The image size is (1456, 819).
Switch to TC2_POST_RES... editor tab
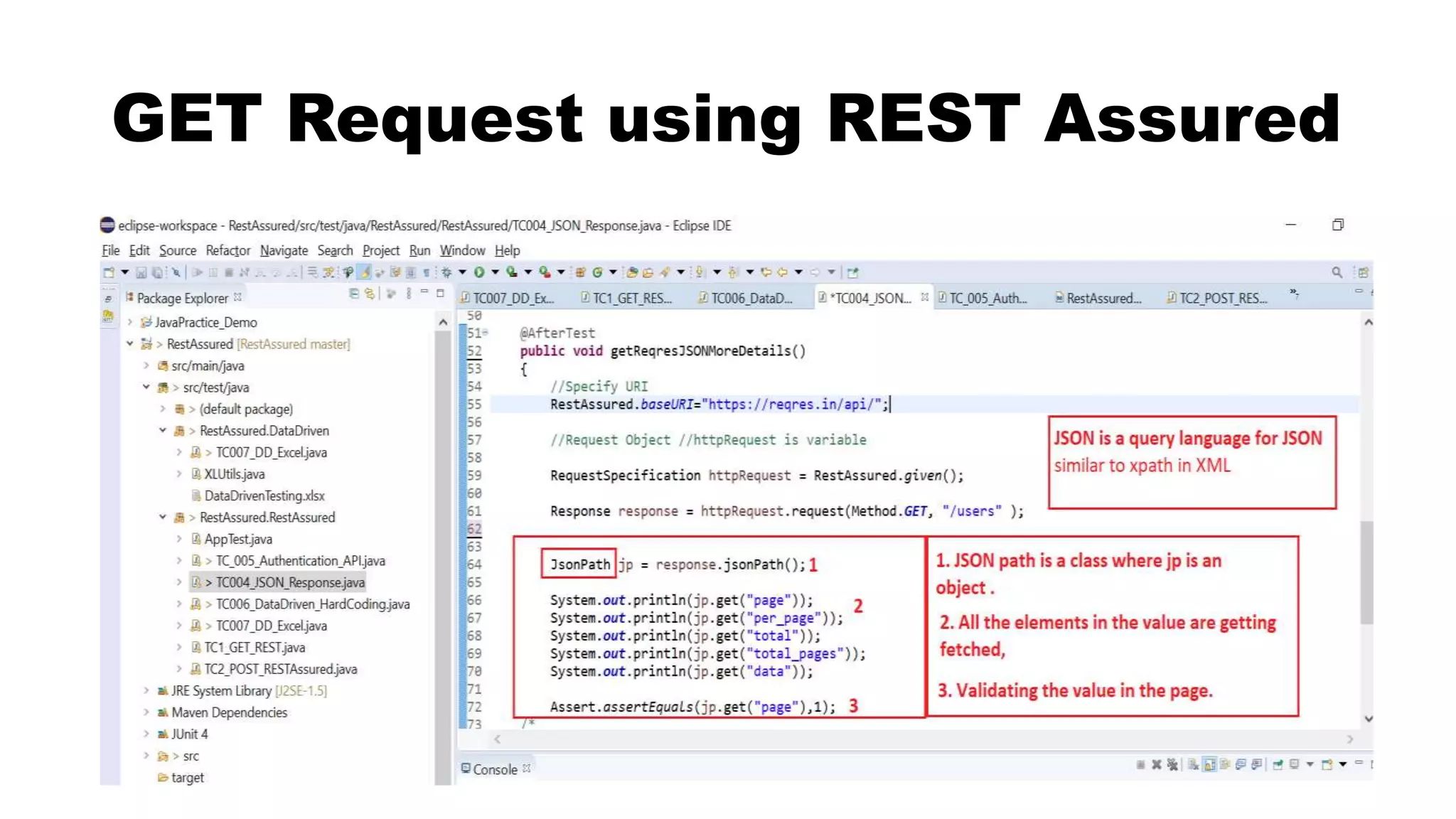tap(1216, 299)
